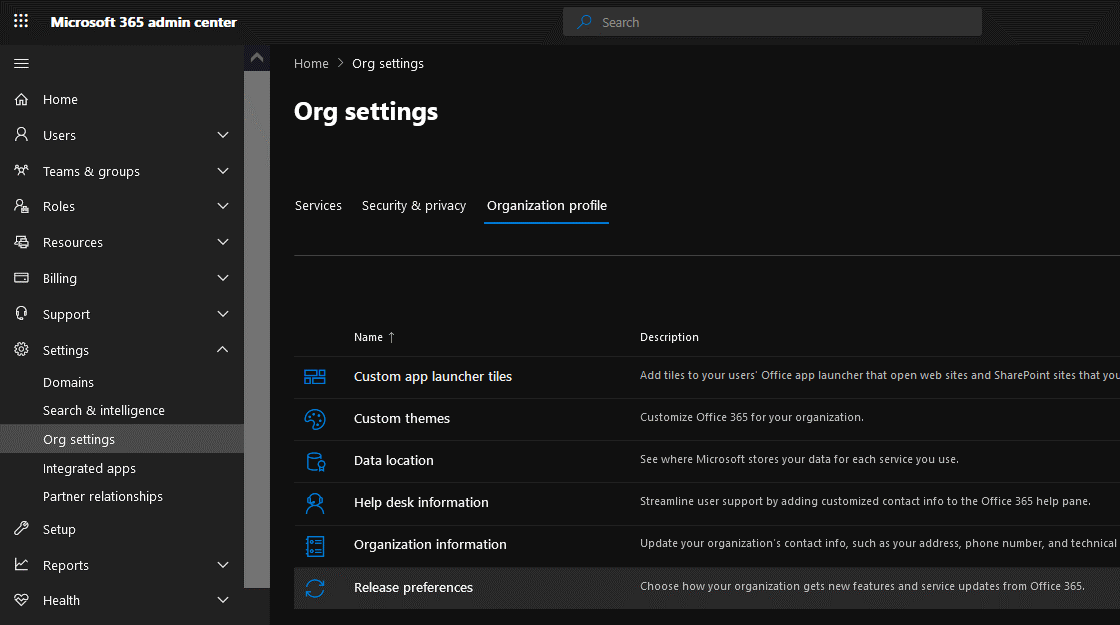
Task: Click the Release preferences refresh icon
Action: coord(315,588)
